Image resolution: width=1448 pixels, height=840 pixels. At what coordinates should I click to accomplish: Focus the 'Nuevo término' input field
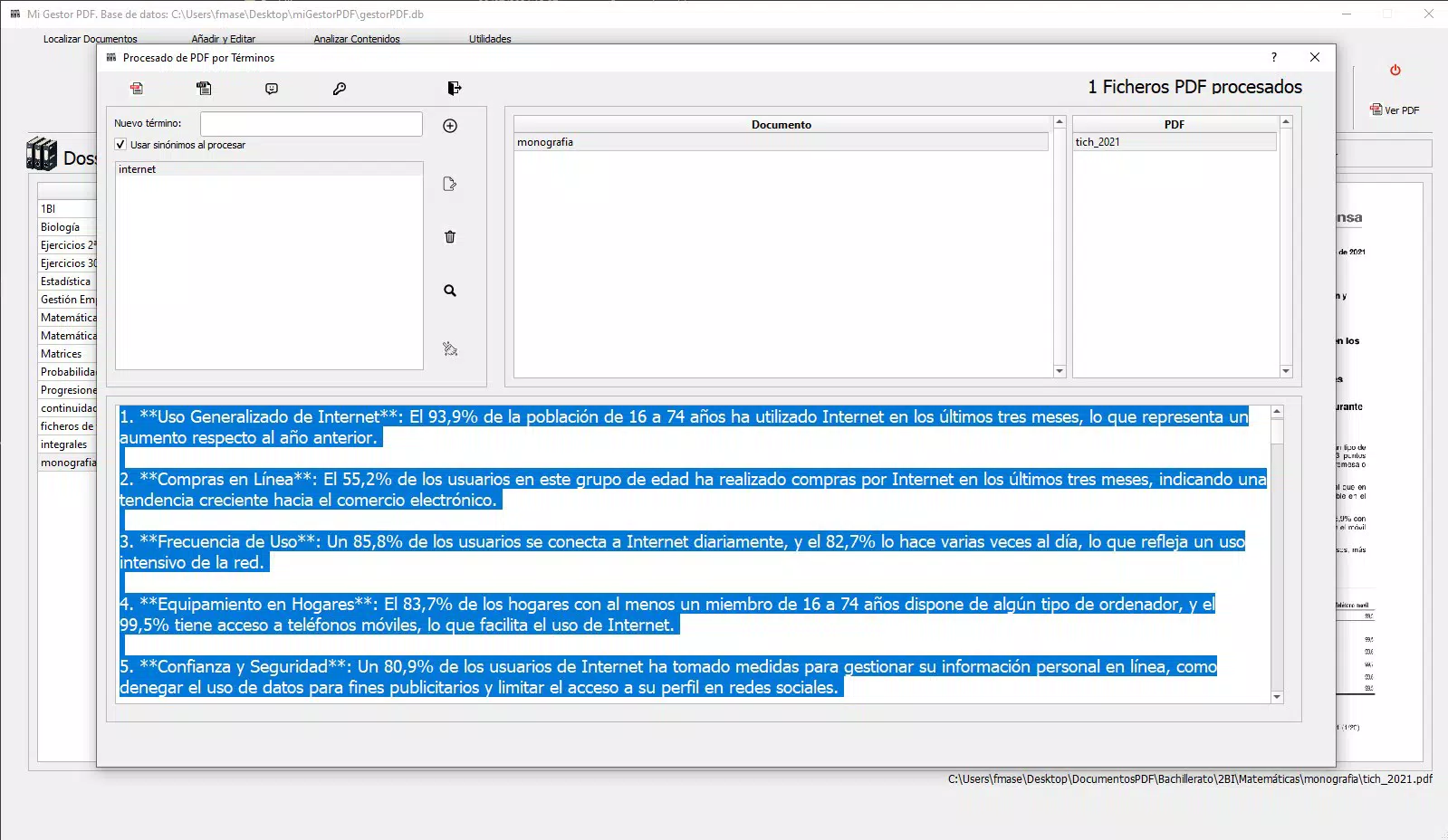(x=312, y=124)
